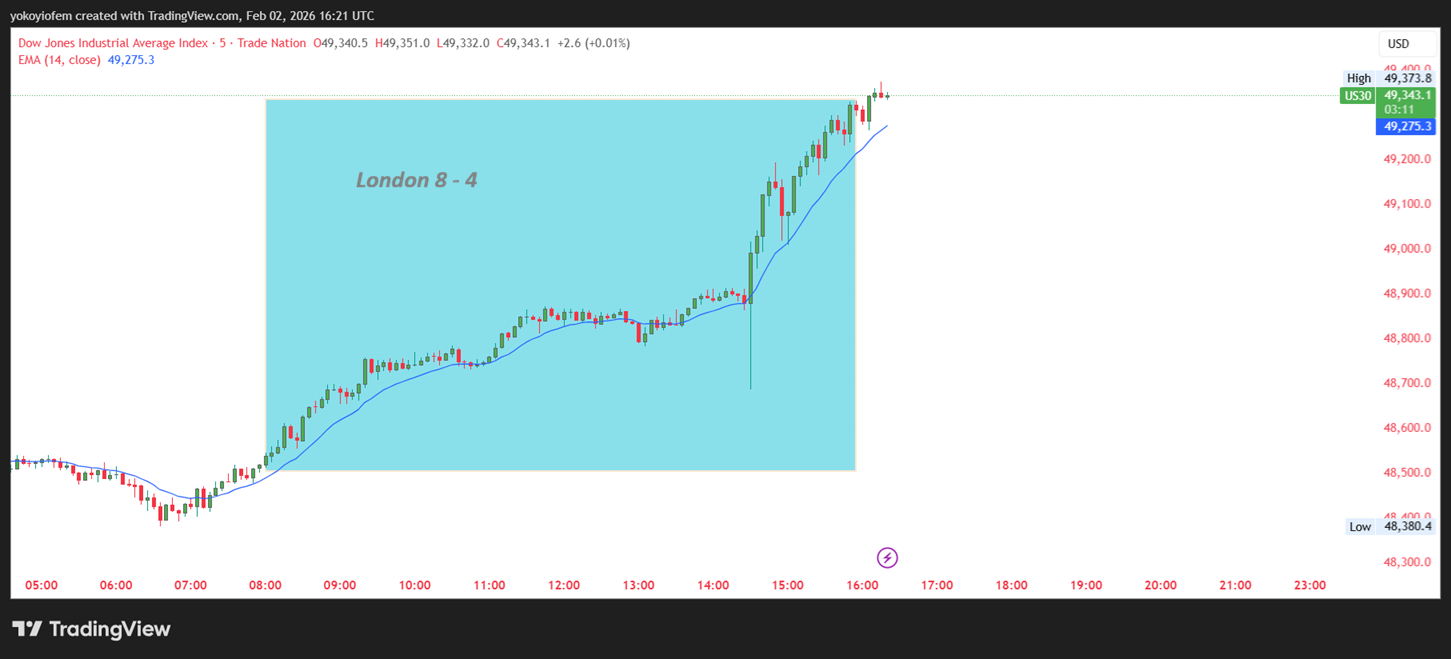1451x659 pixels.
Task: Select the blue EMA 49,275.3 price tag
Action: click(x=1407, y=127)
